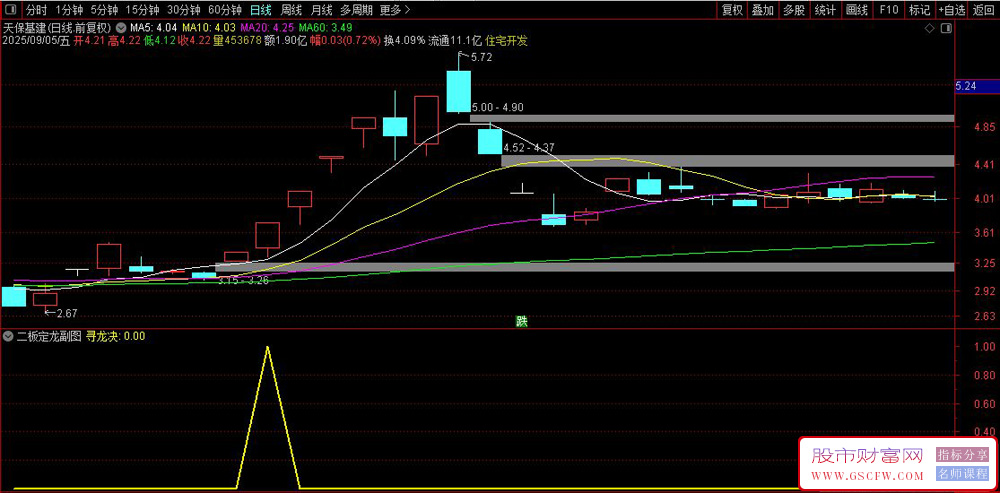This screenshot has width=1000, height=493.
Task: Click the 叠加 overlay button
Action: coord(763,10)
